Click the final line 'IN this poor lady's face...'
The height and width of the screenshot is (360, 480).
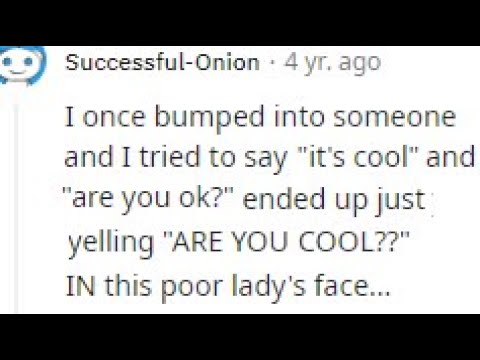228,286
